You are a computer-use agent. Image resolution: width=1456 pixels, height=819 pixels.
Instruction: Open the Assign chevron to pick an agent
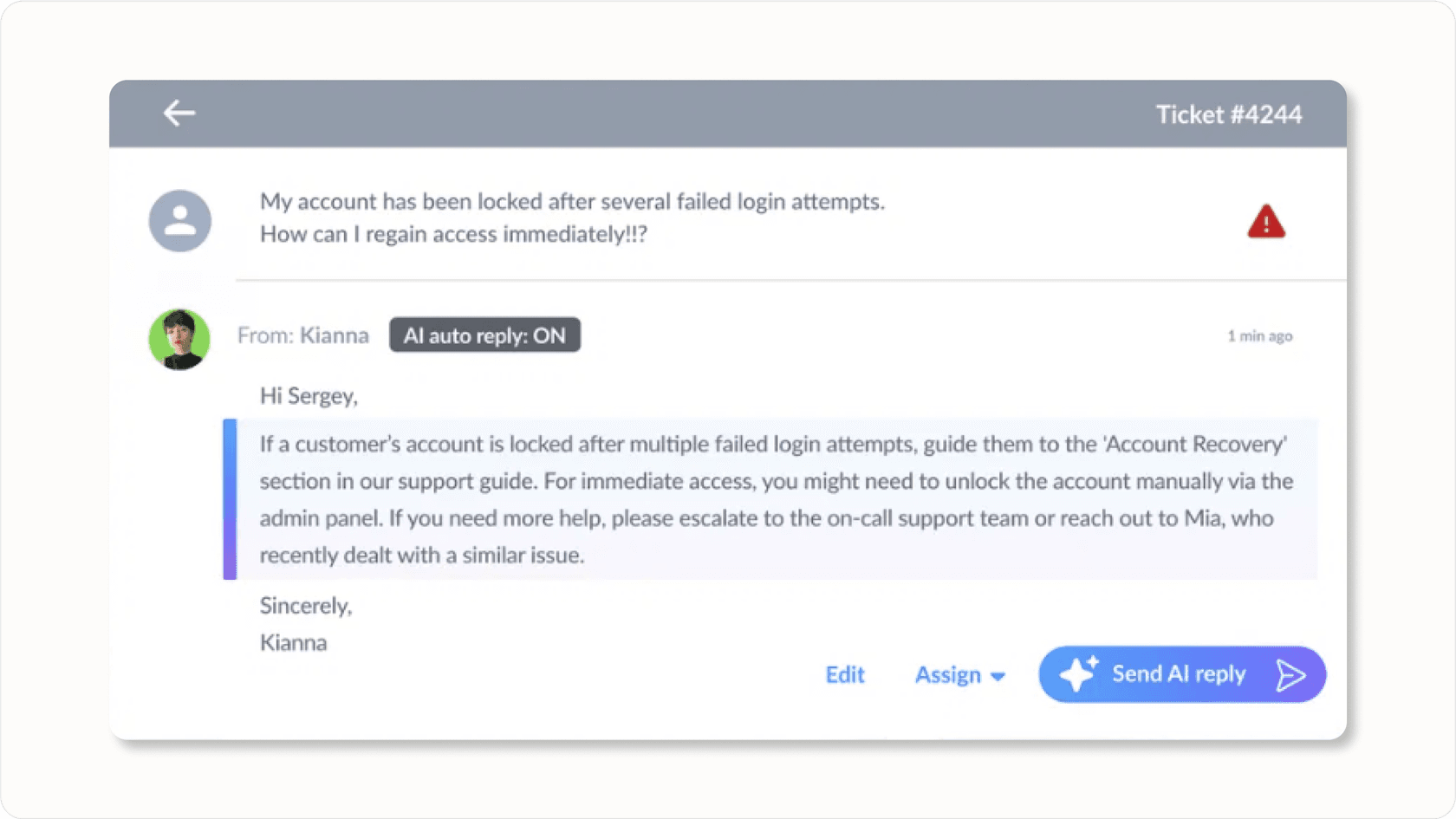click(x=997, y=676)
